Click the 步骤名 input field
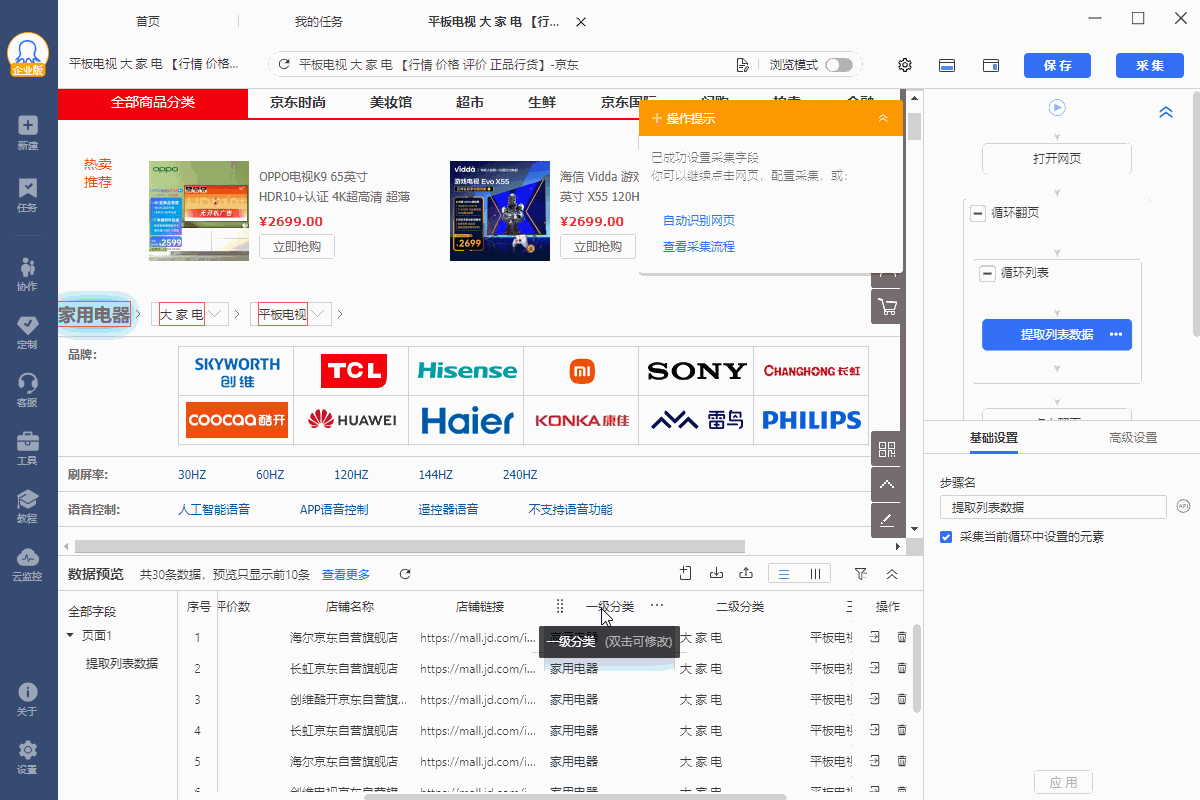Viewport: 1200px width, 800px height. coord(1053,507)
